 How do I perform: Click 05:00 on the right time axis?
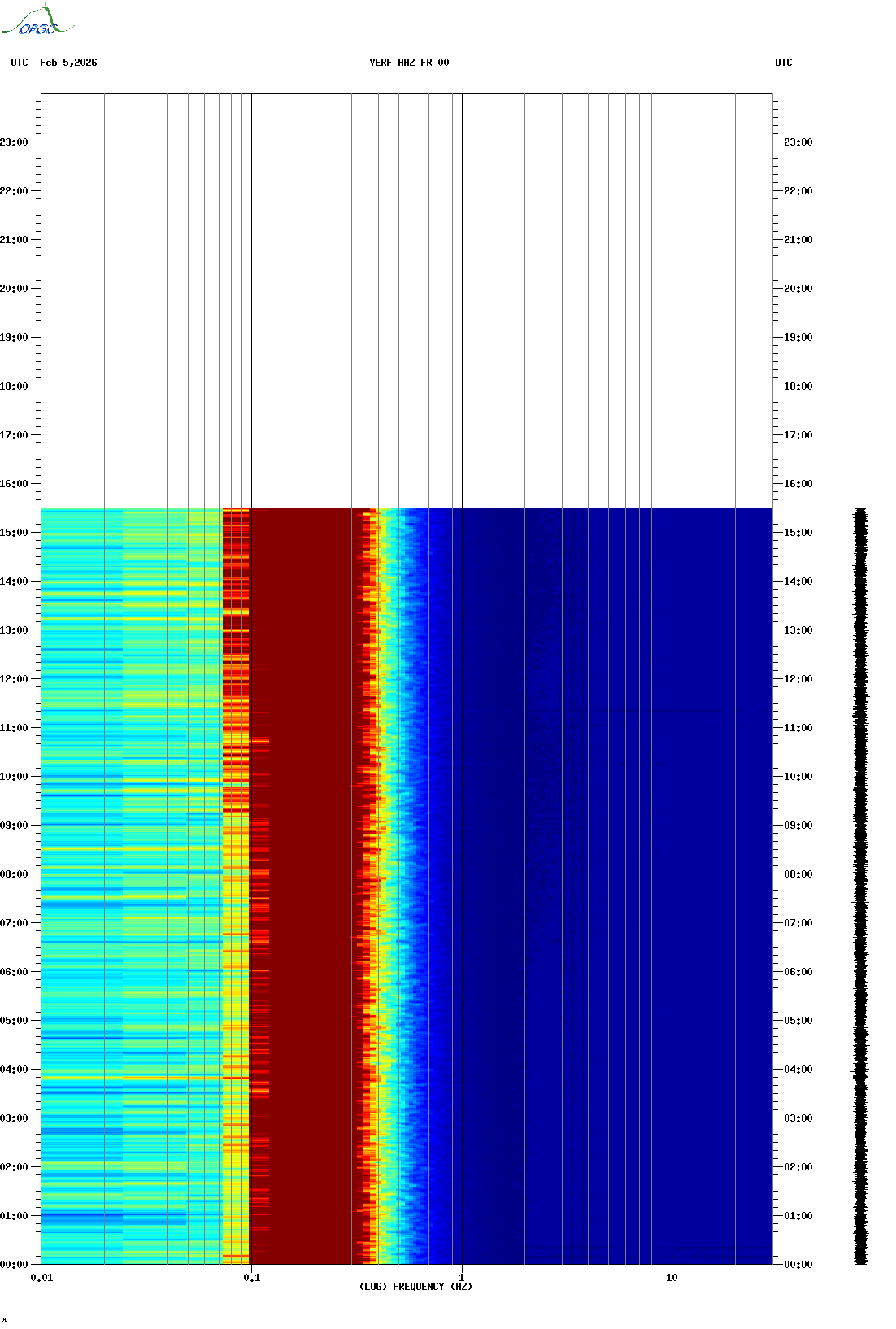point(798,1021)
